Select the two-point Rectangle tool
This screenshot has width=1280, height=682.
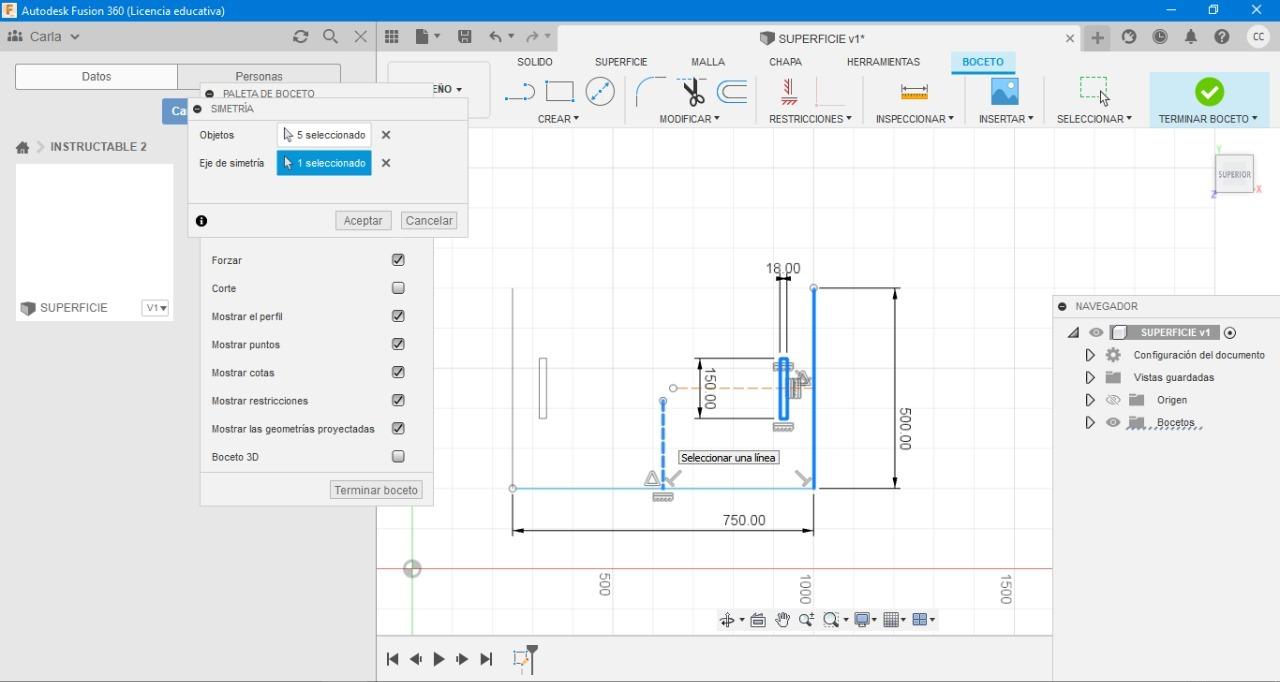[559, 92]
